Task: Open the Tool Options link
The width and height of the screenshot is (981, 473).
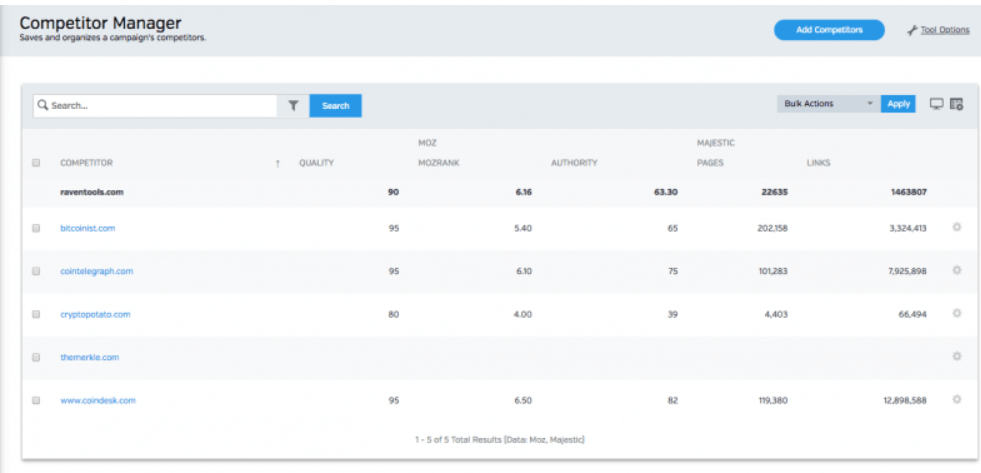Action: tap(945, 30)
